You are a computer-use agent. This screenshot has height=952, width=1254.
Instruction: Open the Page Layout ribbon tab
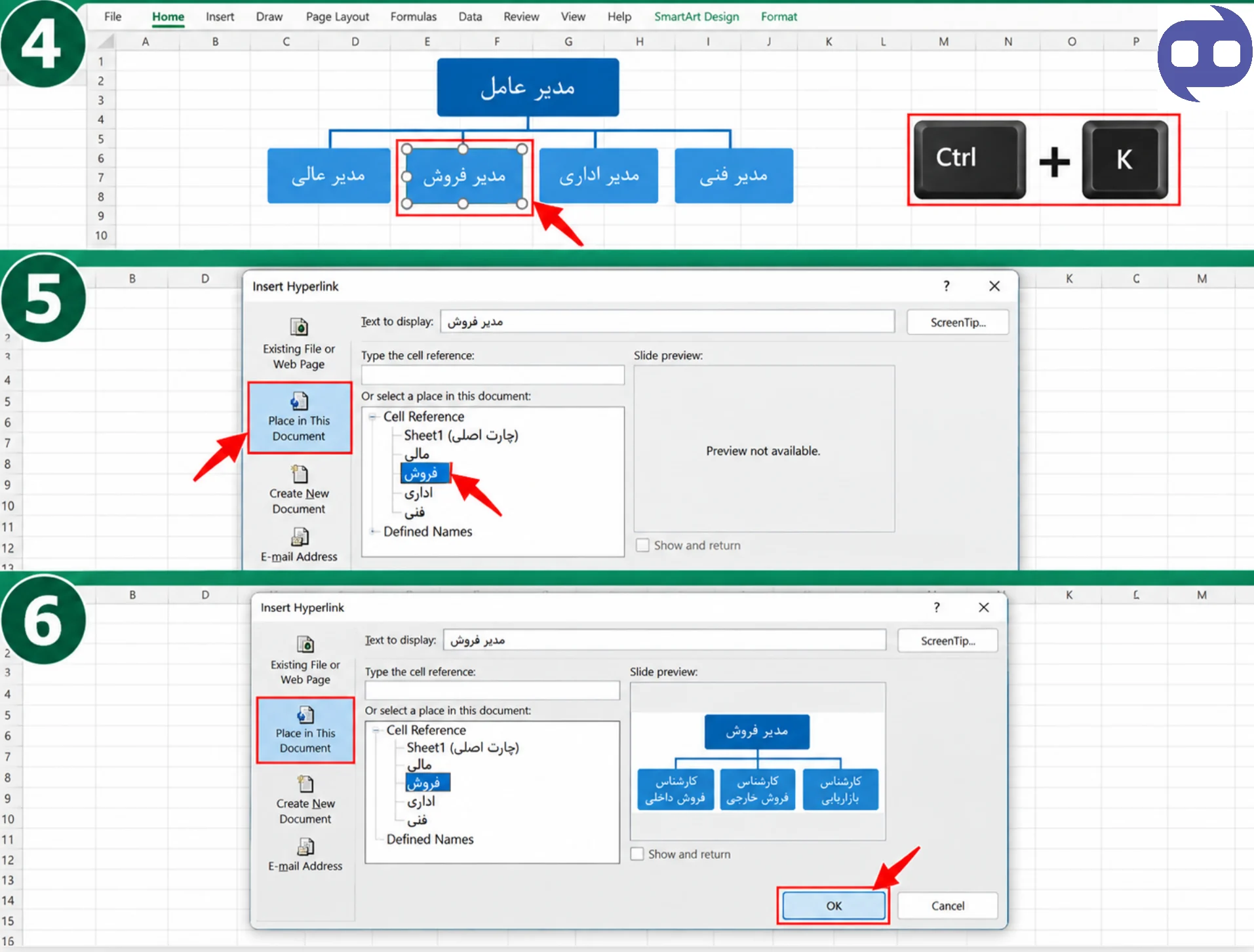click(337, 16)
